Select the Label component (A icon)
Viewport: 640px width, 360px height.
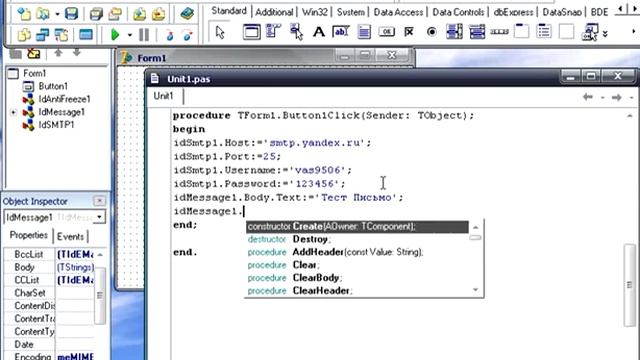tap(319, 32)
